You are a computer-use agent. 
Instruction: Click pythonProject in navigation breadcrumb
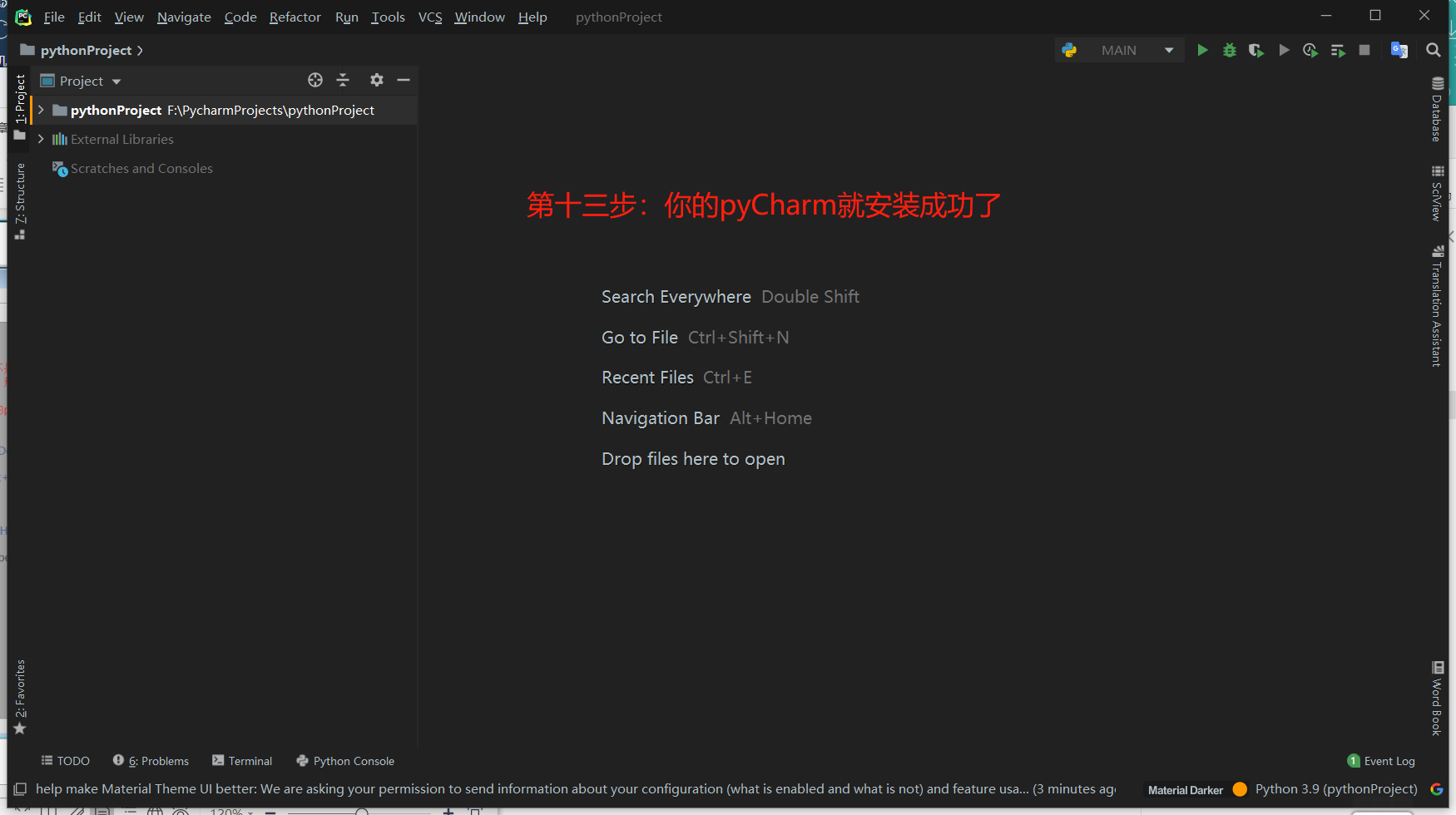pos(86,51)
